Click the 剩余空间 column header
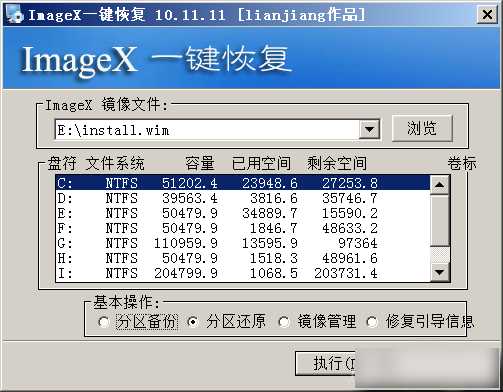 pyautogui.click(x=337, y=164)
